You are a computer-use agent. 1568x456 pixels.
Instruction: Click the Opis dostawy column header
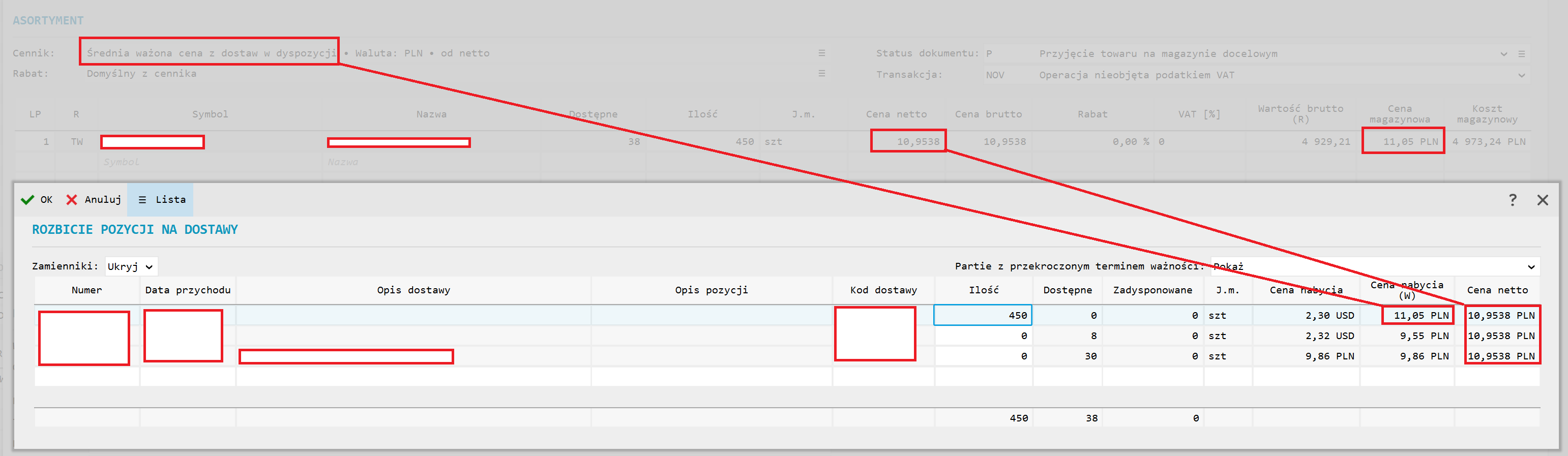412,290
